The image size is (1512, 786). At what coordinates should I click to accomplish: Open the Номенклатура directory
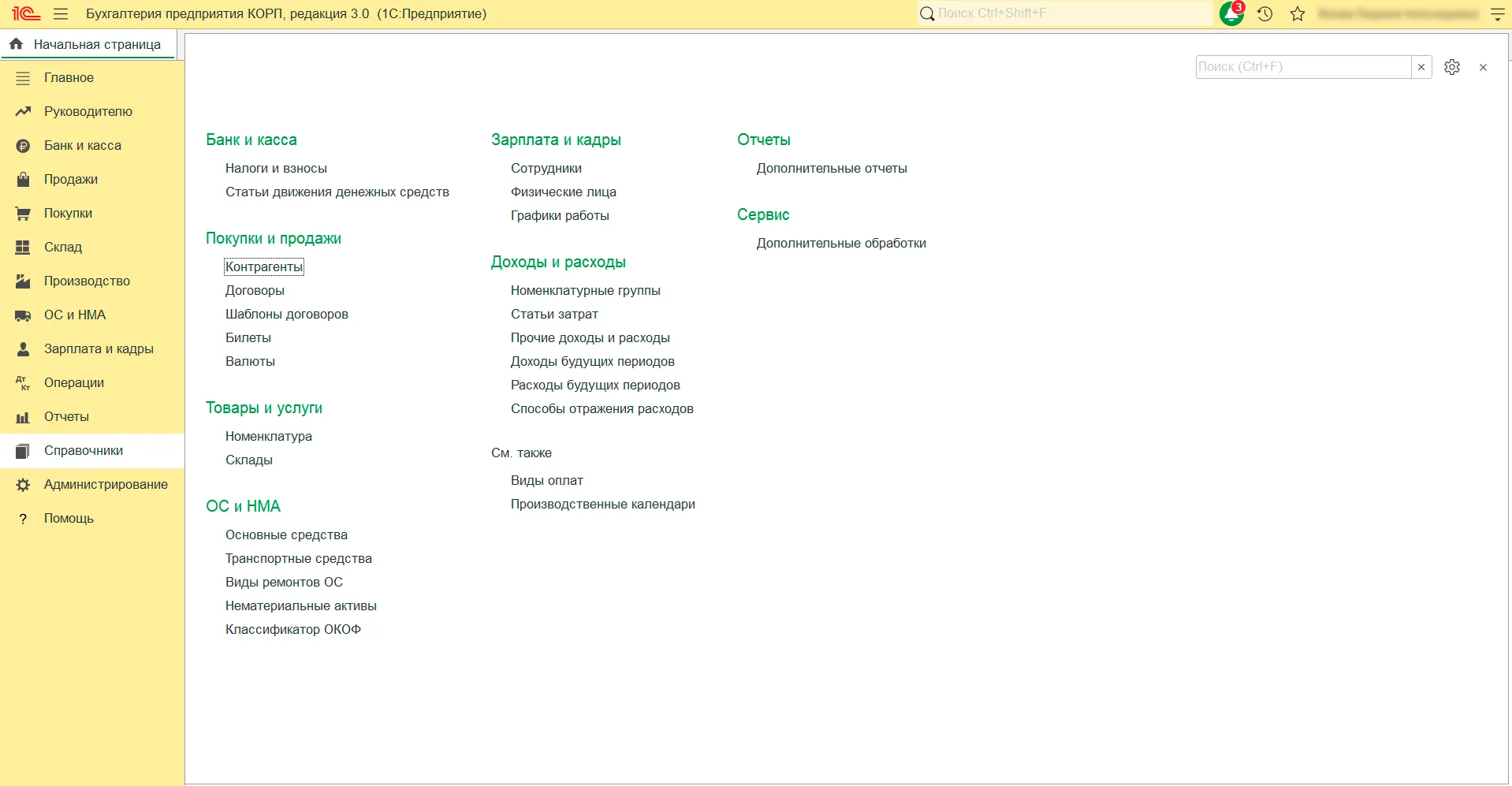coord(268,436)
